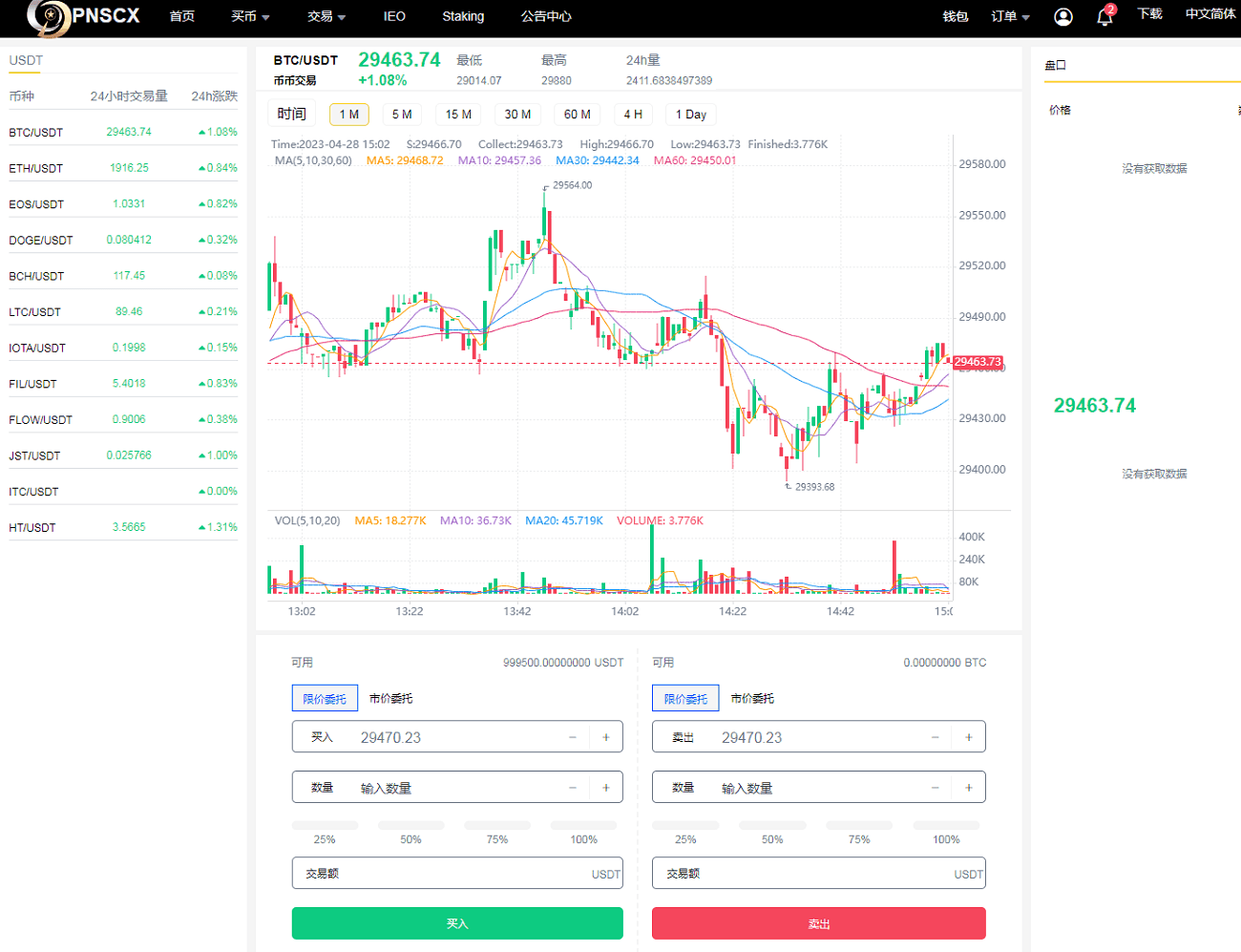
Task: Open the user account profile icon
Action: point(1062,17)
